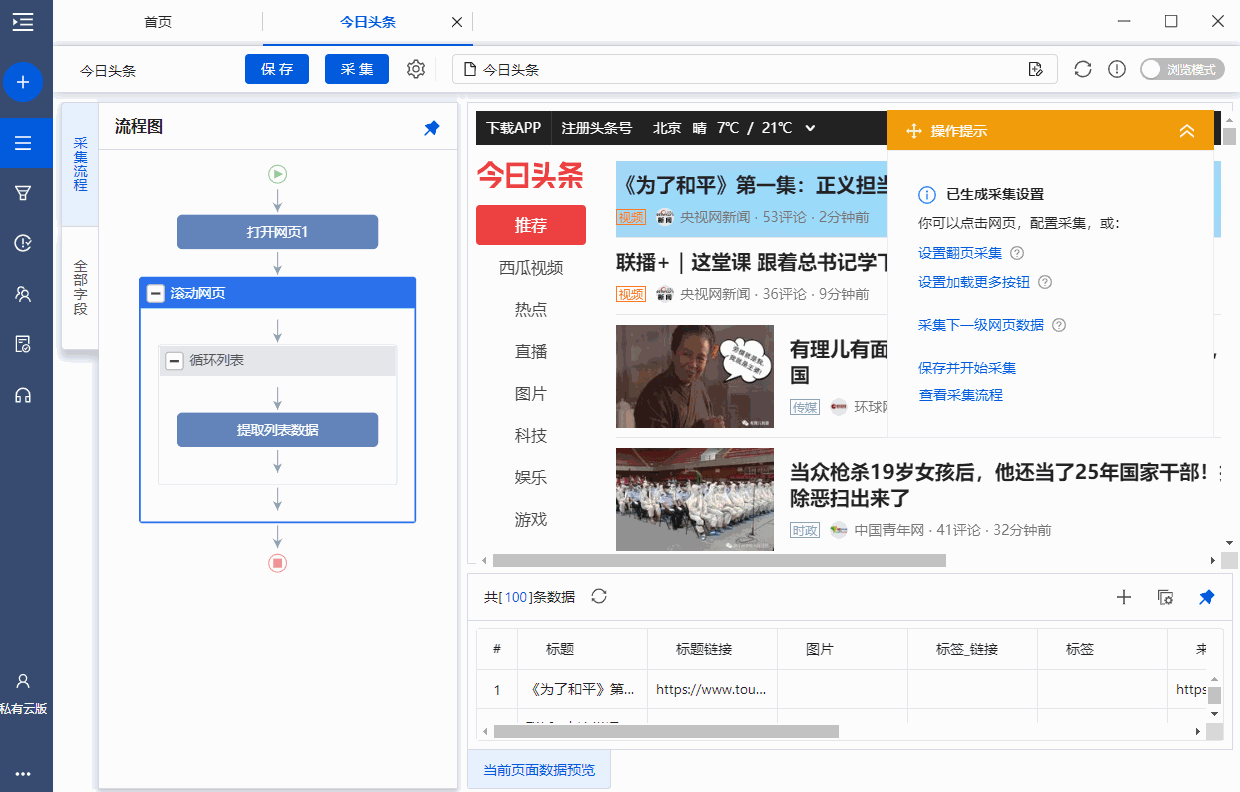Viewport: 1240px width, 792px height.
Task: Click the copy settings icon in data panel
Action: 1165,597
